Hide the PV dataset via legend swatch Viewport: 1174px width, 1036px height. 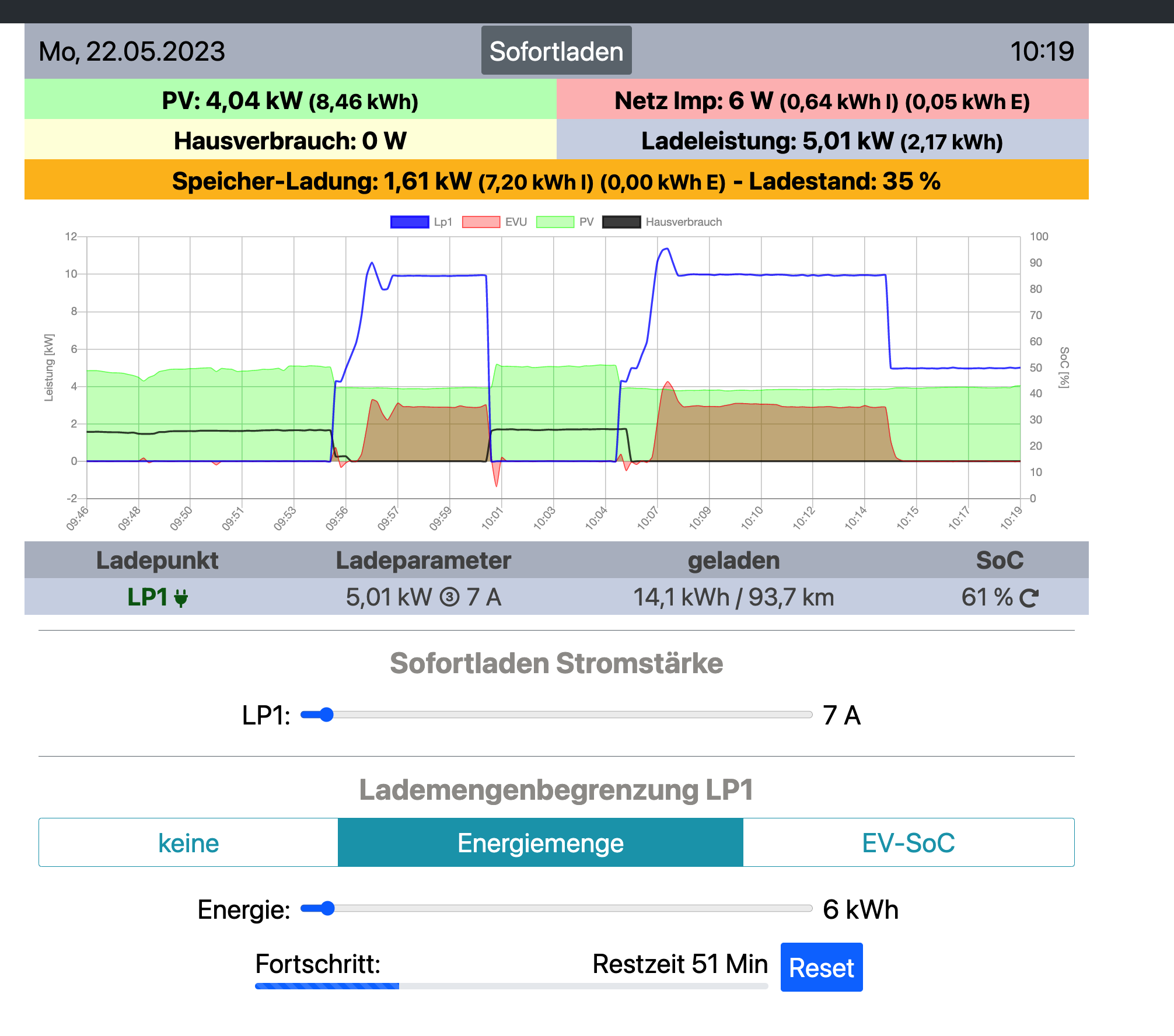555,222
